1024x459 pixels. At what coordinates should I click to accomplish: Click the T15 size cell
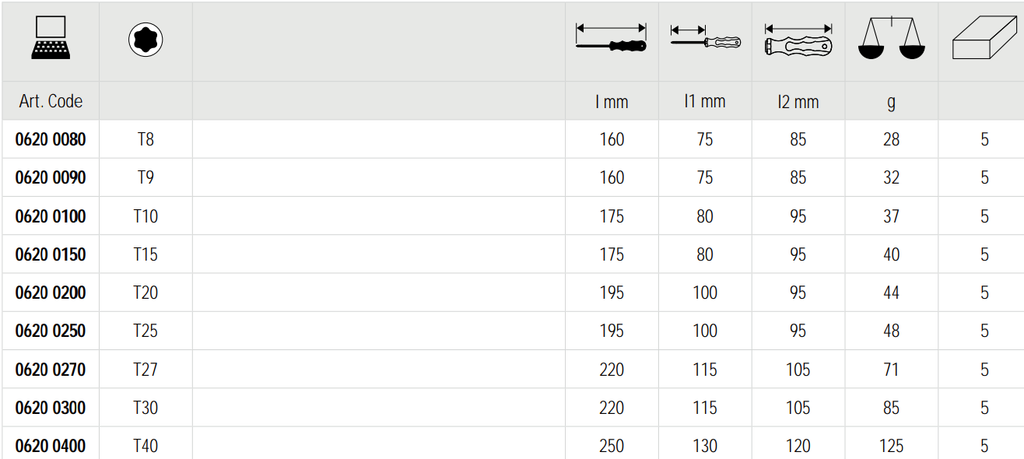coord(146,254)
